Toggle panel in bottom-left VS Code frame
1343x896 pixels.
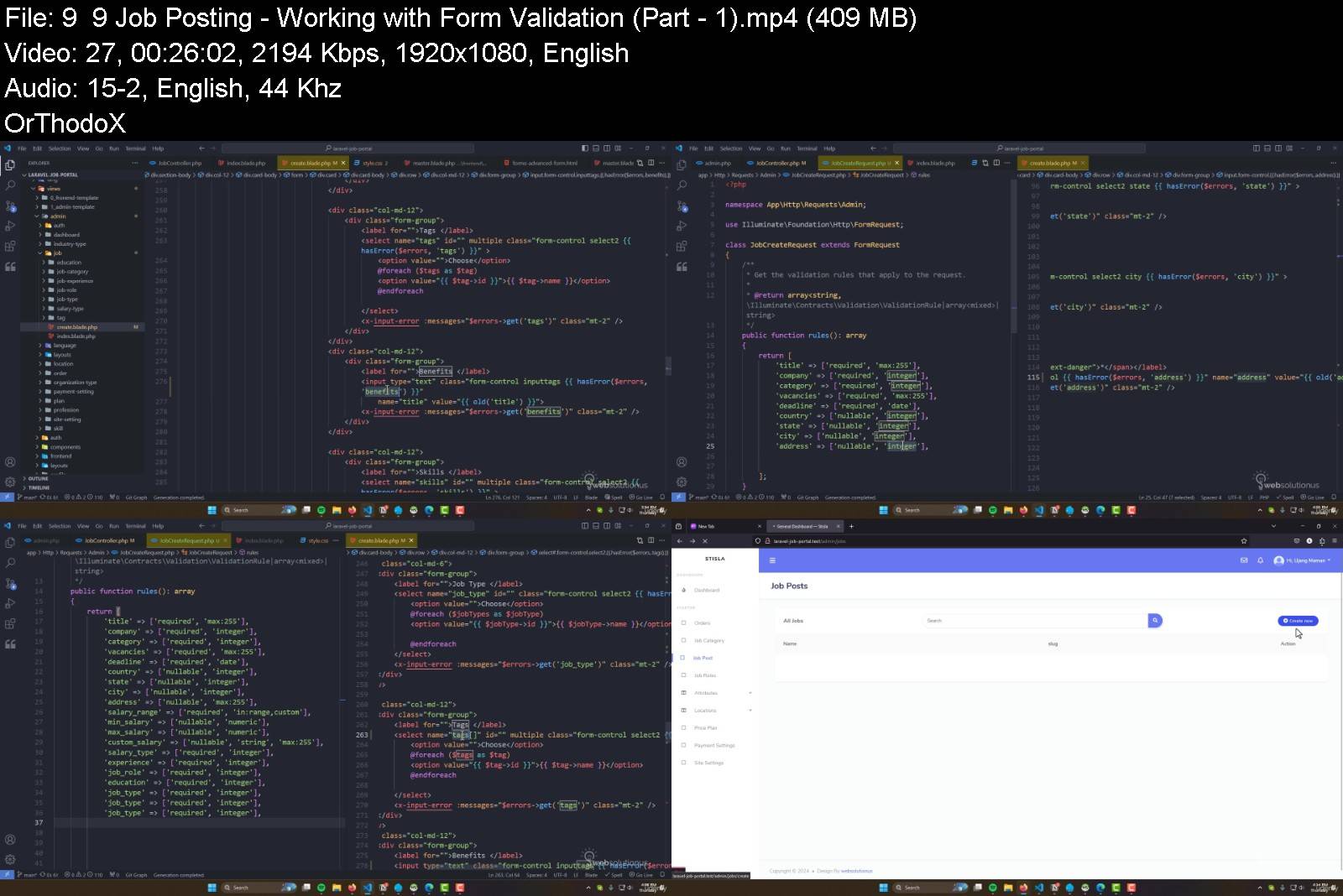596,526
